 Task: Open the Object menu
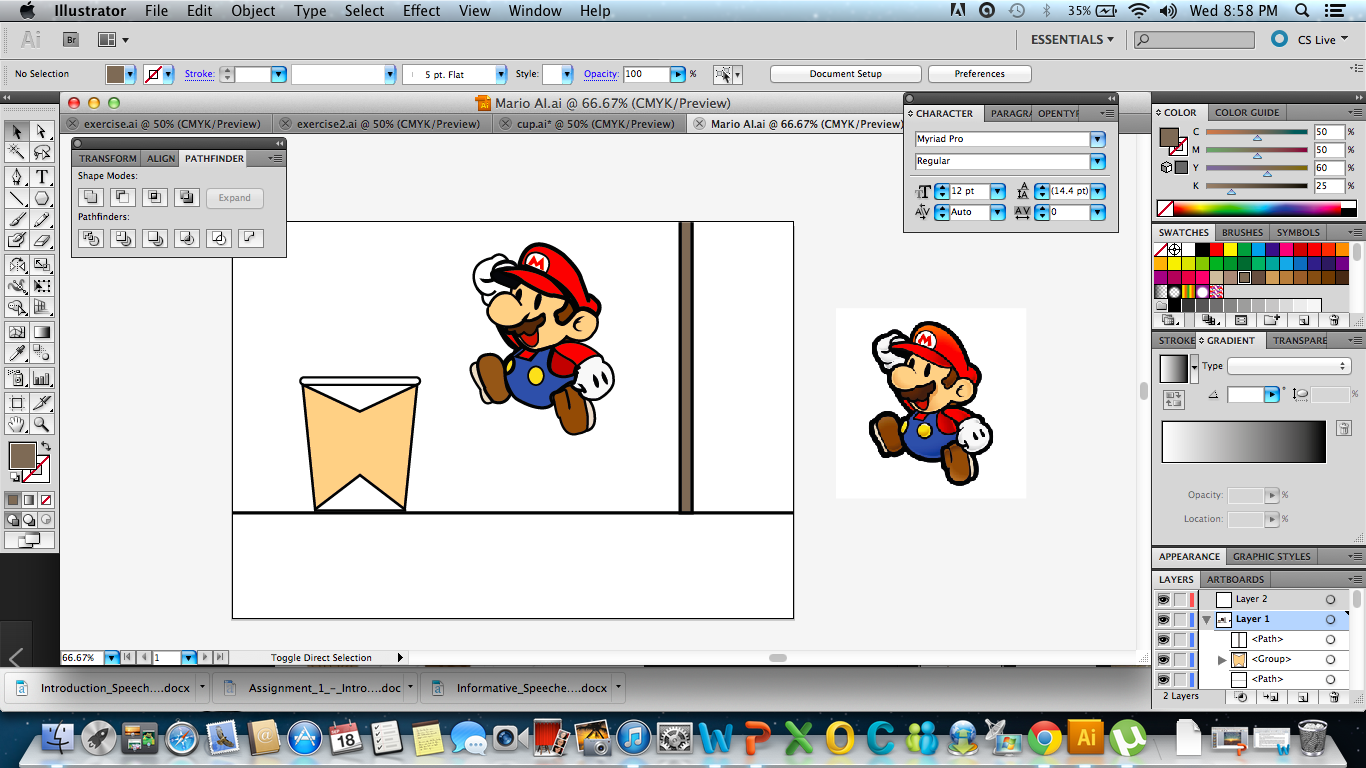coord(253,11)
